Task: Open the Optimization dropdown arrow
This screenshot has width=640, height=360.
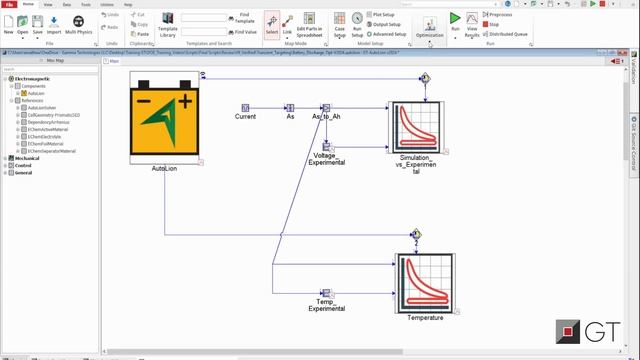Action: pos(429,41)
